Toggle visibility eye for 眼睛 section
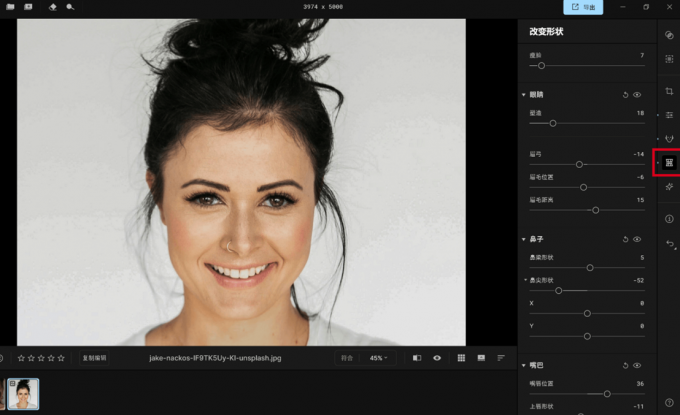The image size is (680, 415). click(638, 95)
